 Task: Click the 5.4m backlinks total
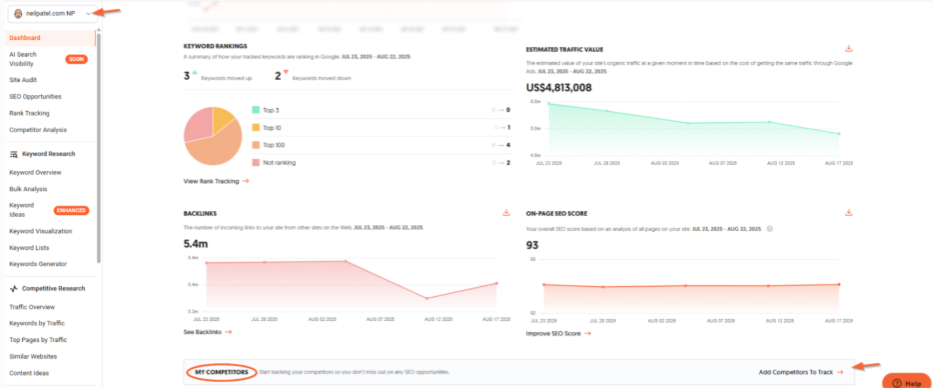(x=196, y=243)
